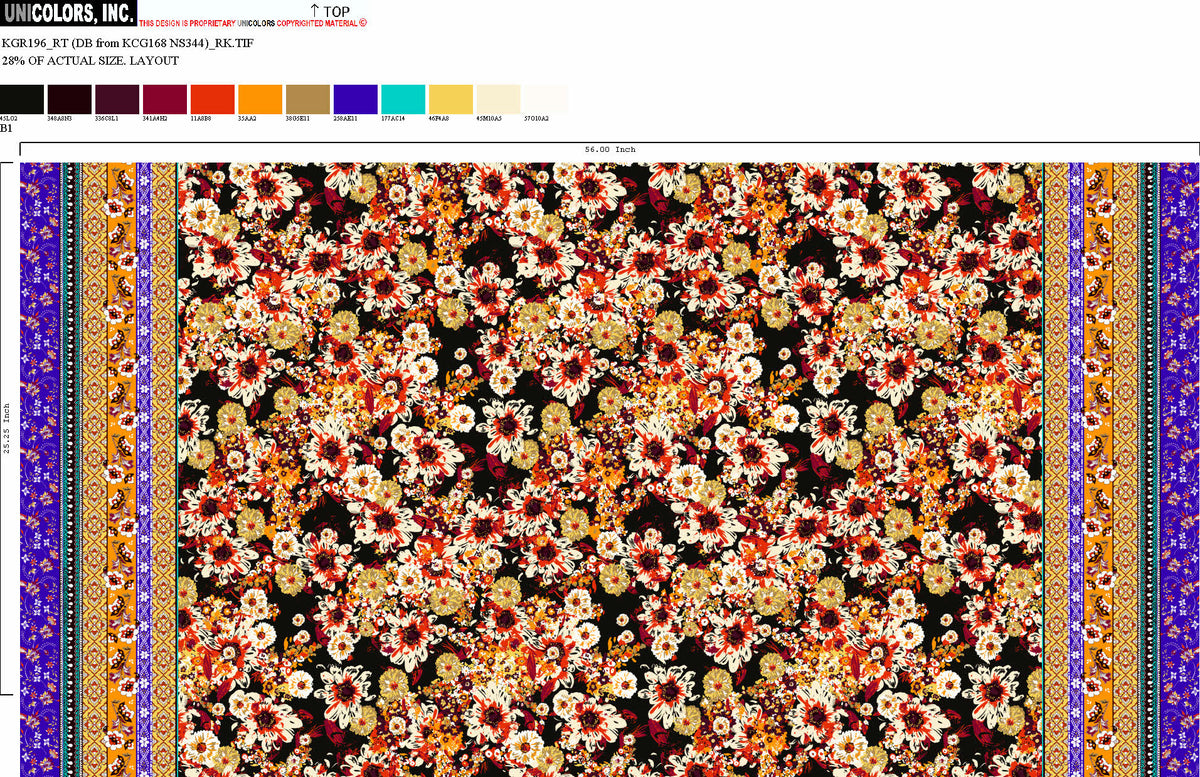Screen dimensions: 1200x777
Task: Pick the bright red-orange swatch
Action: click(x=212, y=99)
